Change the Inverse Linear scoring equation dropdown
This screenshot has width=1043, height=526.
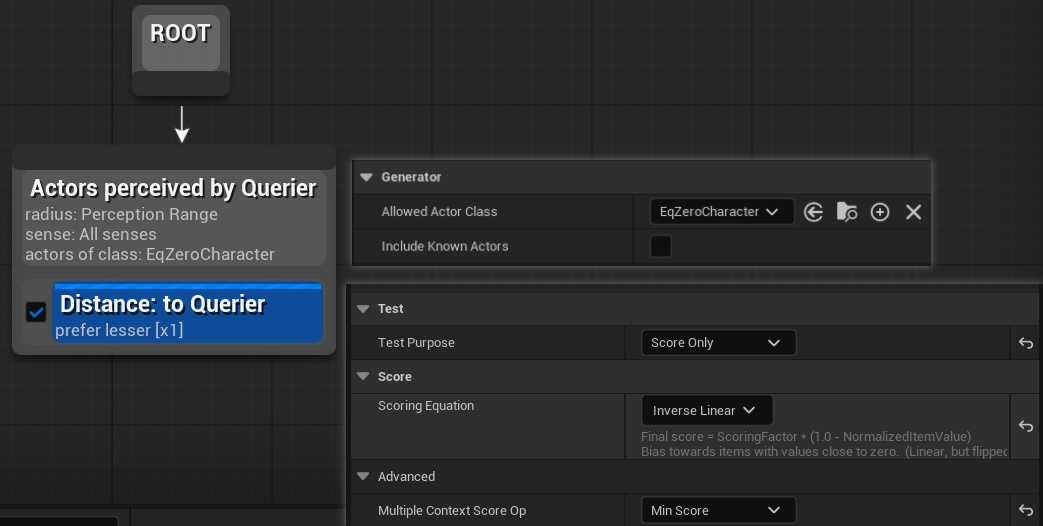(706, 410)
